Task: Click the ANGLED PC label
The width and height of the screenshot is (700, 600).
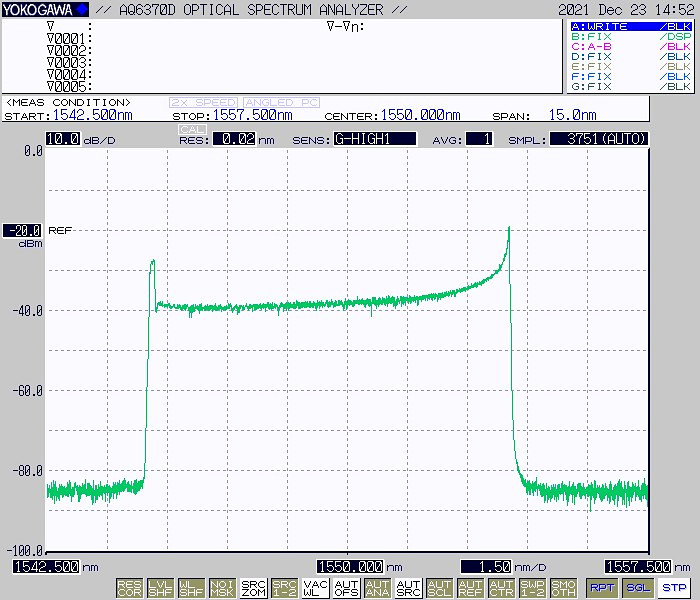Action: click(279, 103)
